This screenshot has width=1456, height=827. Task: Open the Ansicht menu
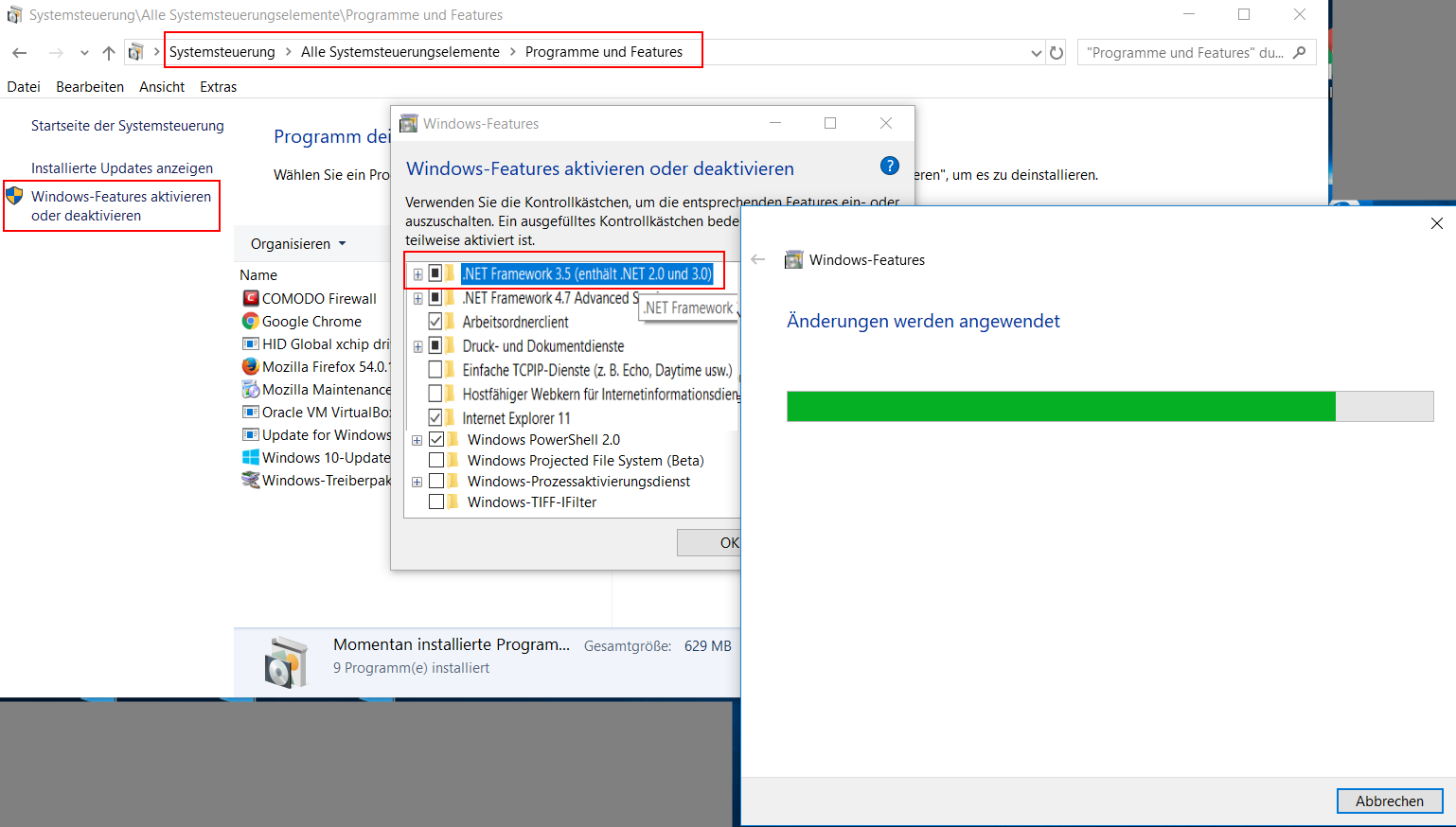(x=162, y=86)
